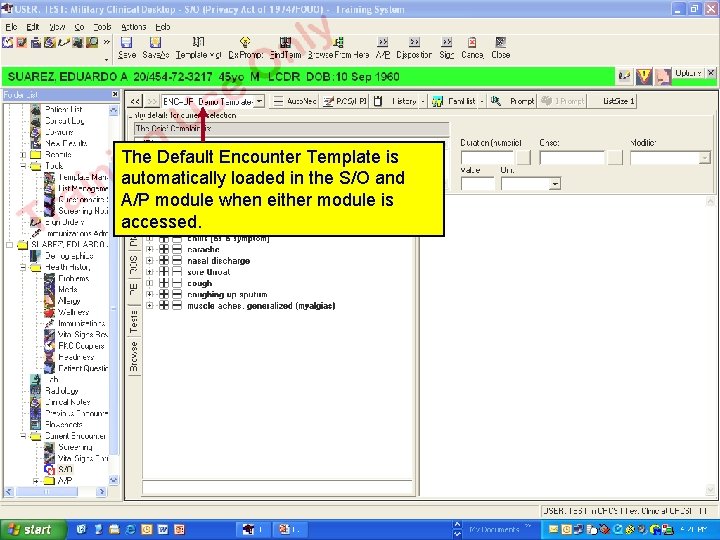The width and height of the screenshot is (720, 540).
Task: Open Wellness under Health History
Action: (x=73, y=312)
